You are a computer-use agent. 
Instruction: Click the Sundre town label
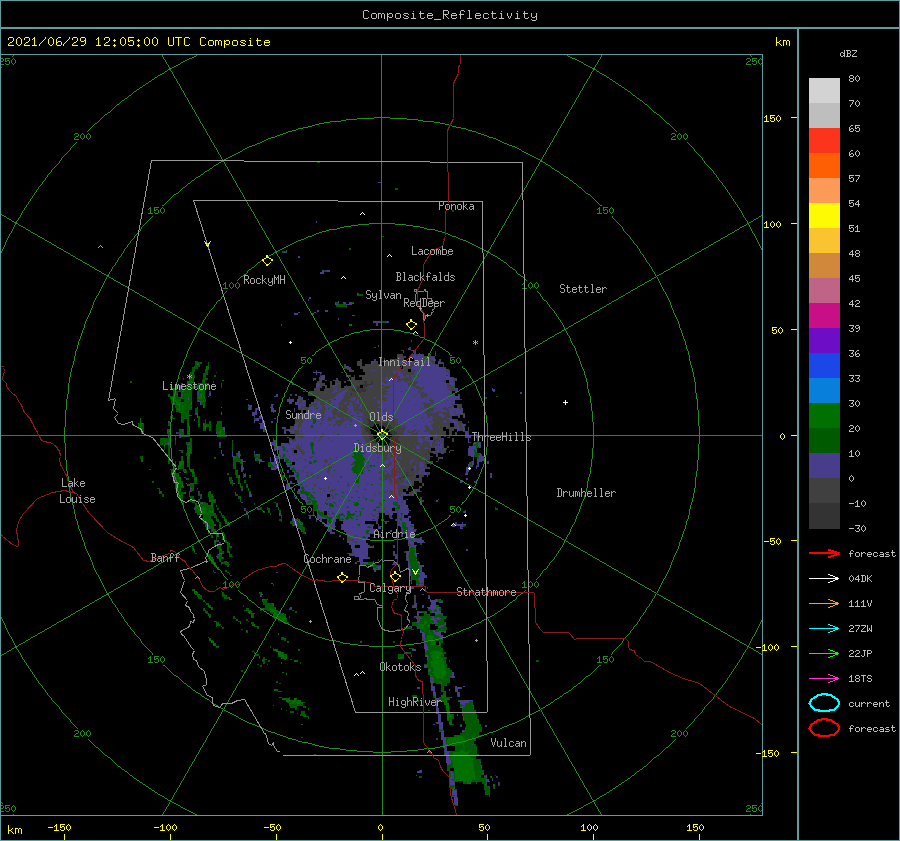point(303,415)
